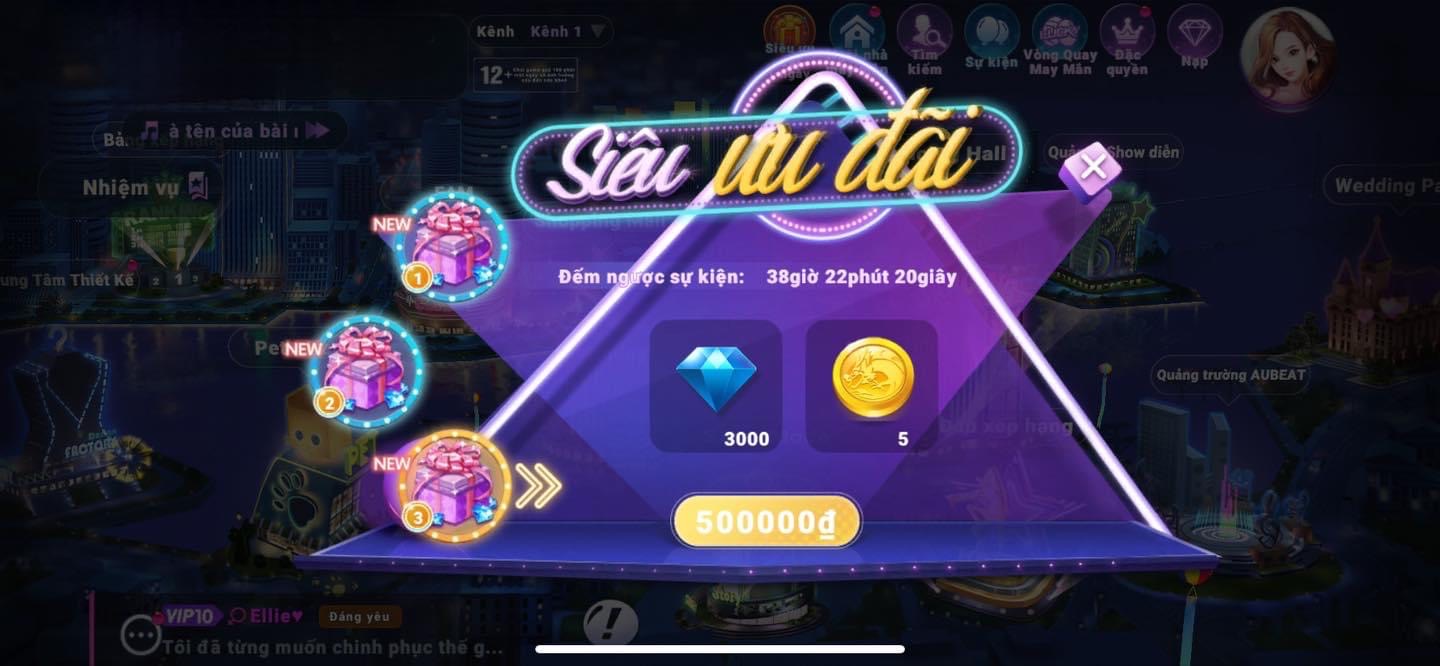
Task: Open the Quảng trường AUBEAT location
Action: click(1231, 375)
